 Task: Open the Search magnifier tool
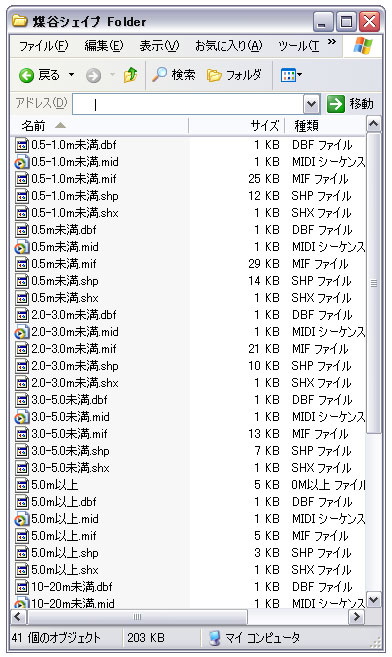click(159, 75)
